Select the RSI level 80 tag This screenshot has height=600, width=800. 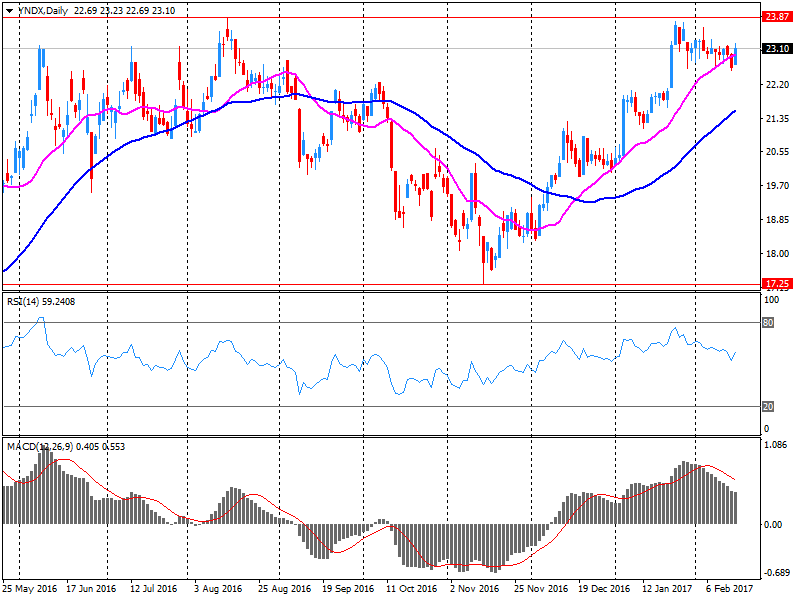click(x=768, y=322)
